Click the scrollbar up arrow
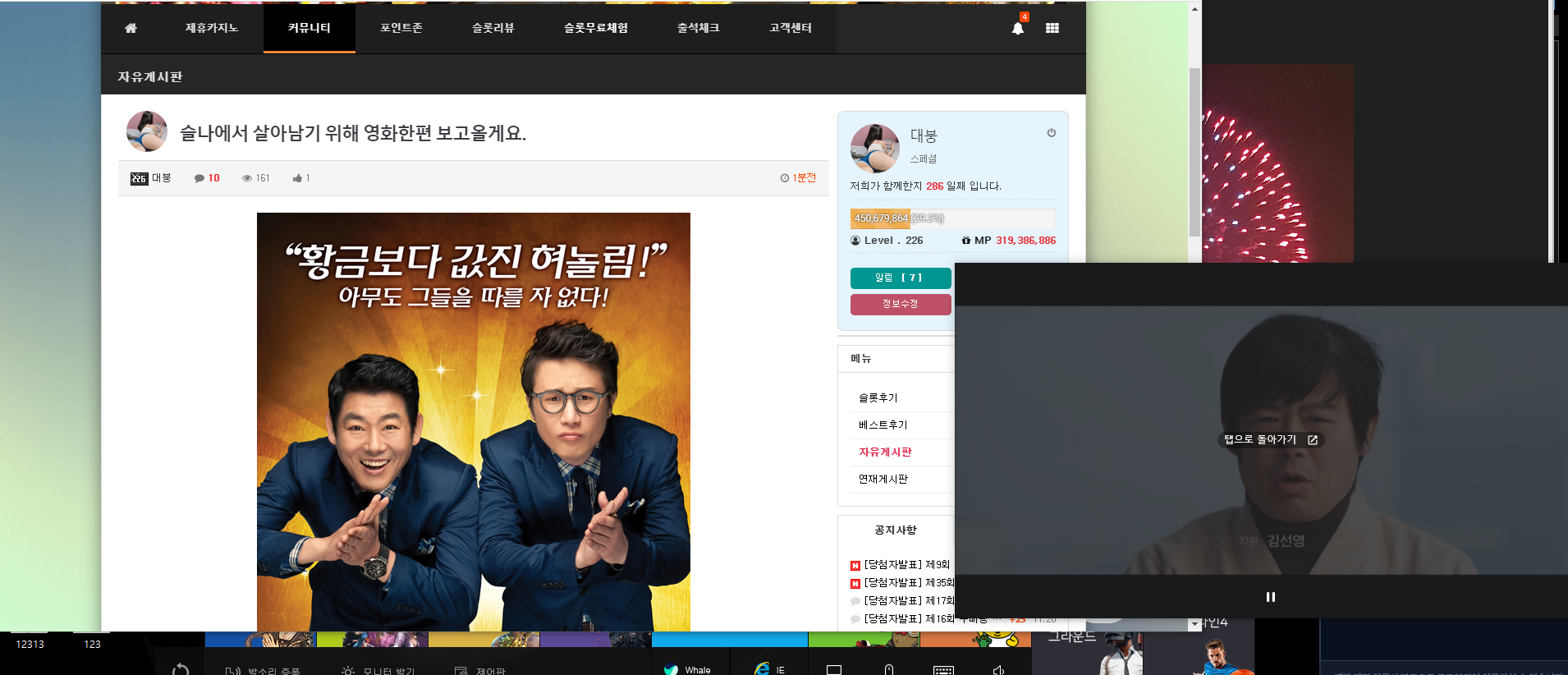 click(1194, 9)
